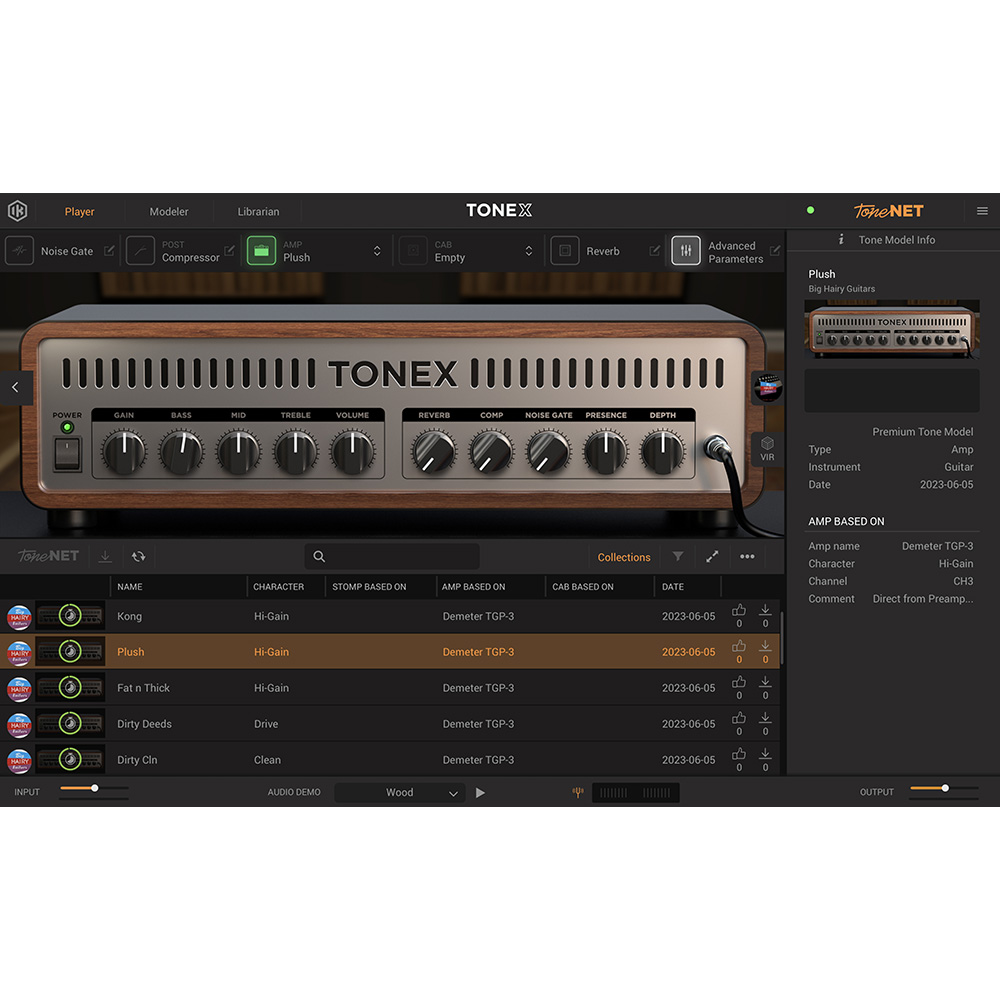Adjust the OUTPUT level slider
The width and height of the screenshot is (1000, 1000).
coord(945,789)
